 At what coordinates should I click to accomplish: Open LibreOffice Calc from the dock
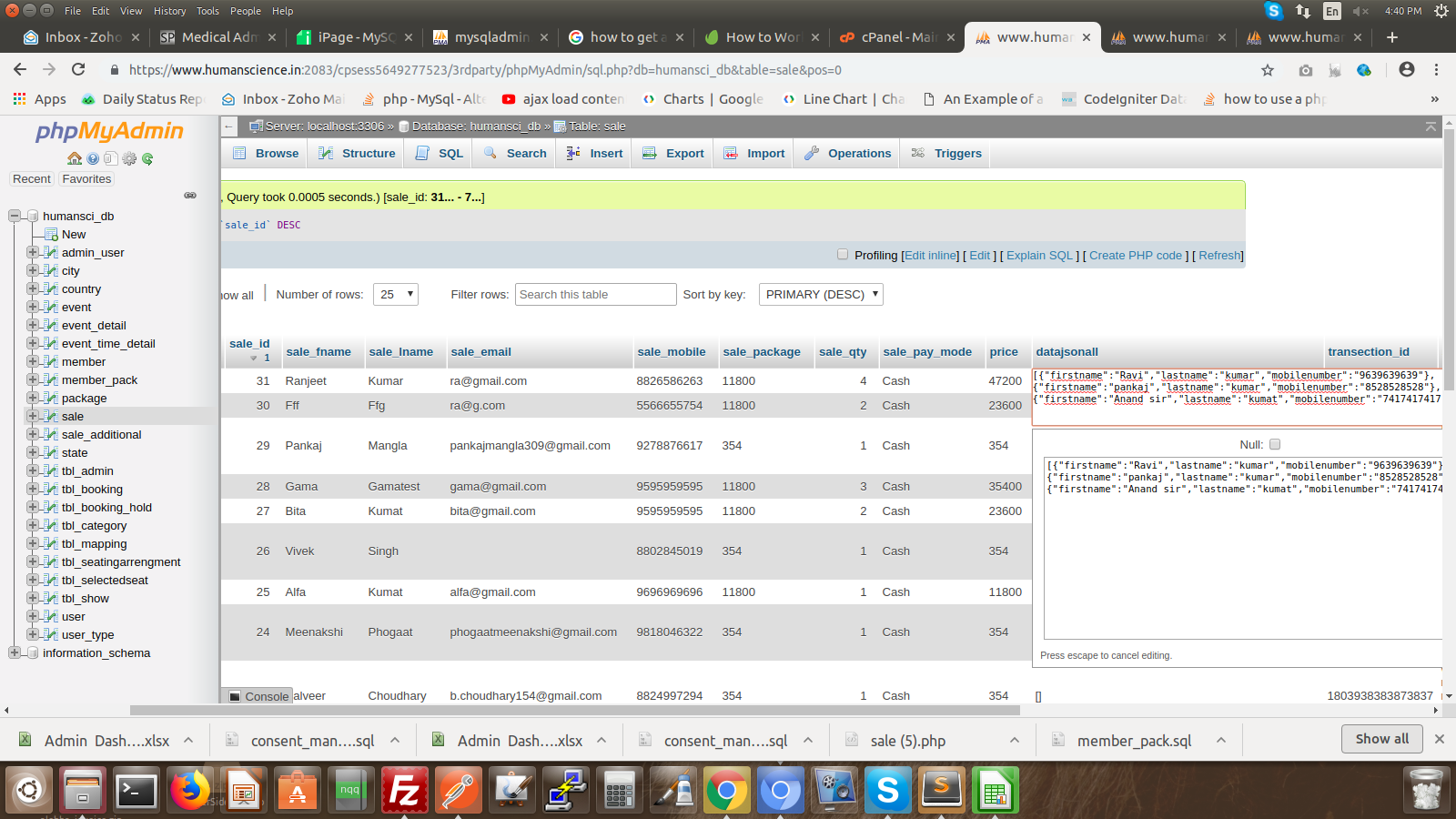tap(995, 790)
